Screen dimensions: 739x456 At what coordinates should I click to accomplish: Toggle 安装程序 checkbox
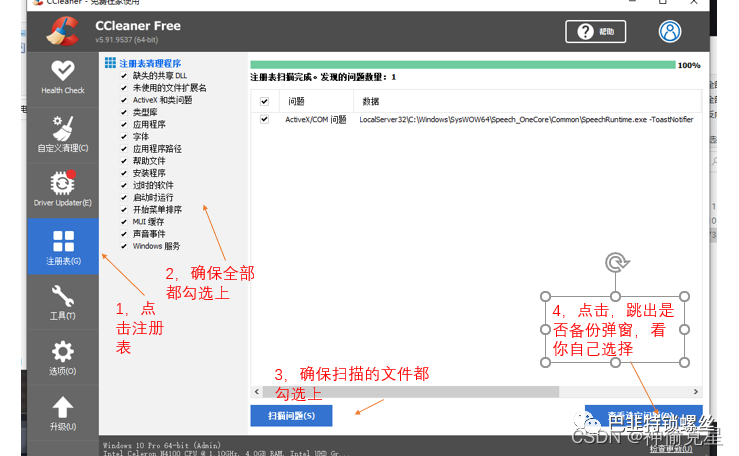124,173
